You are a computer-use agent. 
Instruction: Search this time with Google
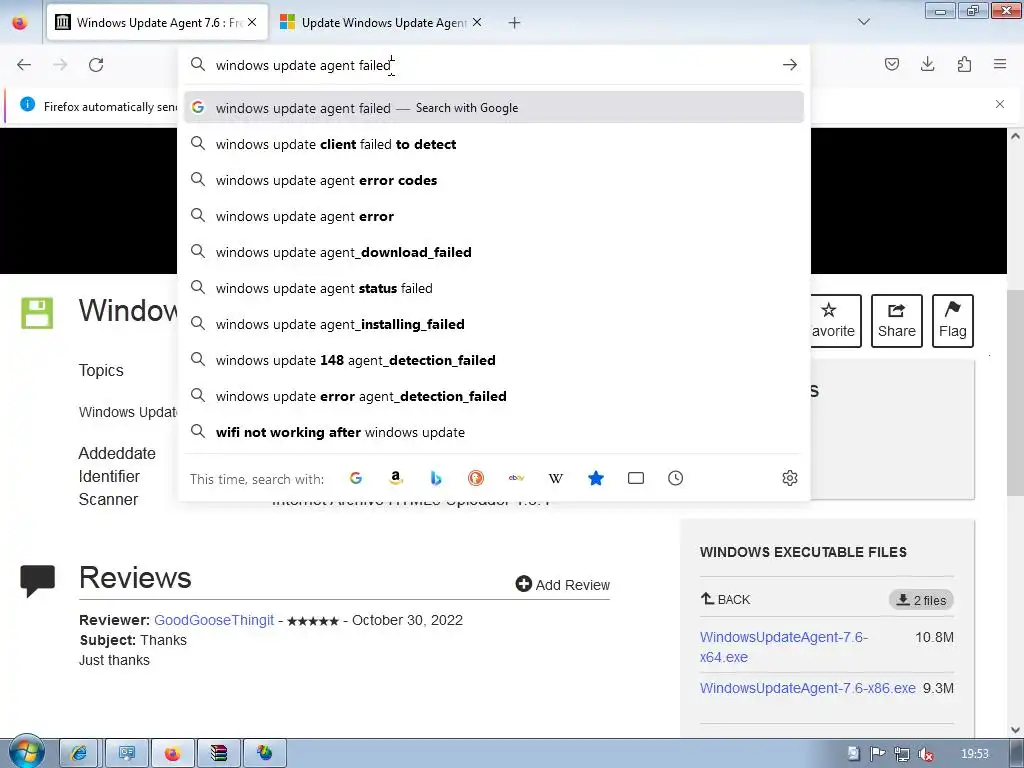pos(355,478)
